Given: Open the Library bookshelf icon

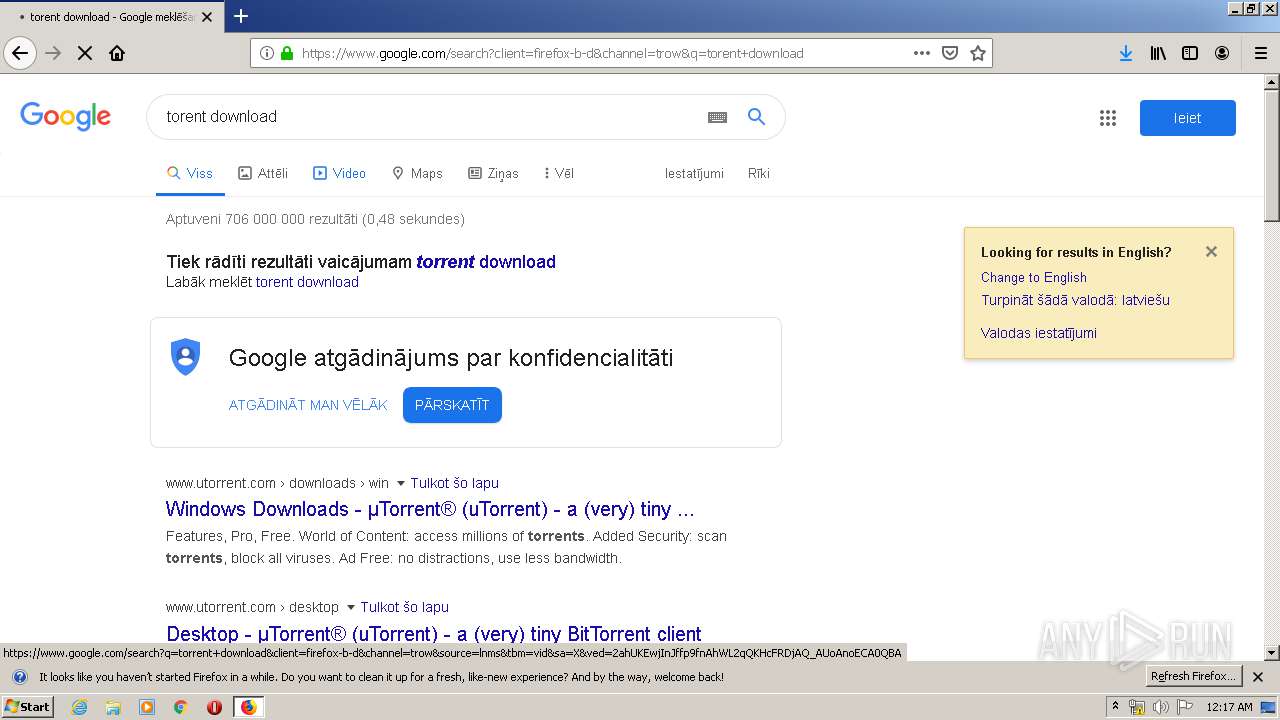Looking at the screenshot, I should pyautogui.click(x=1158, y=53).
